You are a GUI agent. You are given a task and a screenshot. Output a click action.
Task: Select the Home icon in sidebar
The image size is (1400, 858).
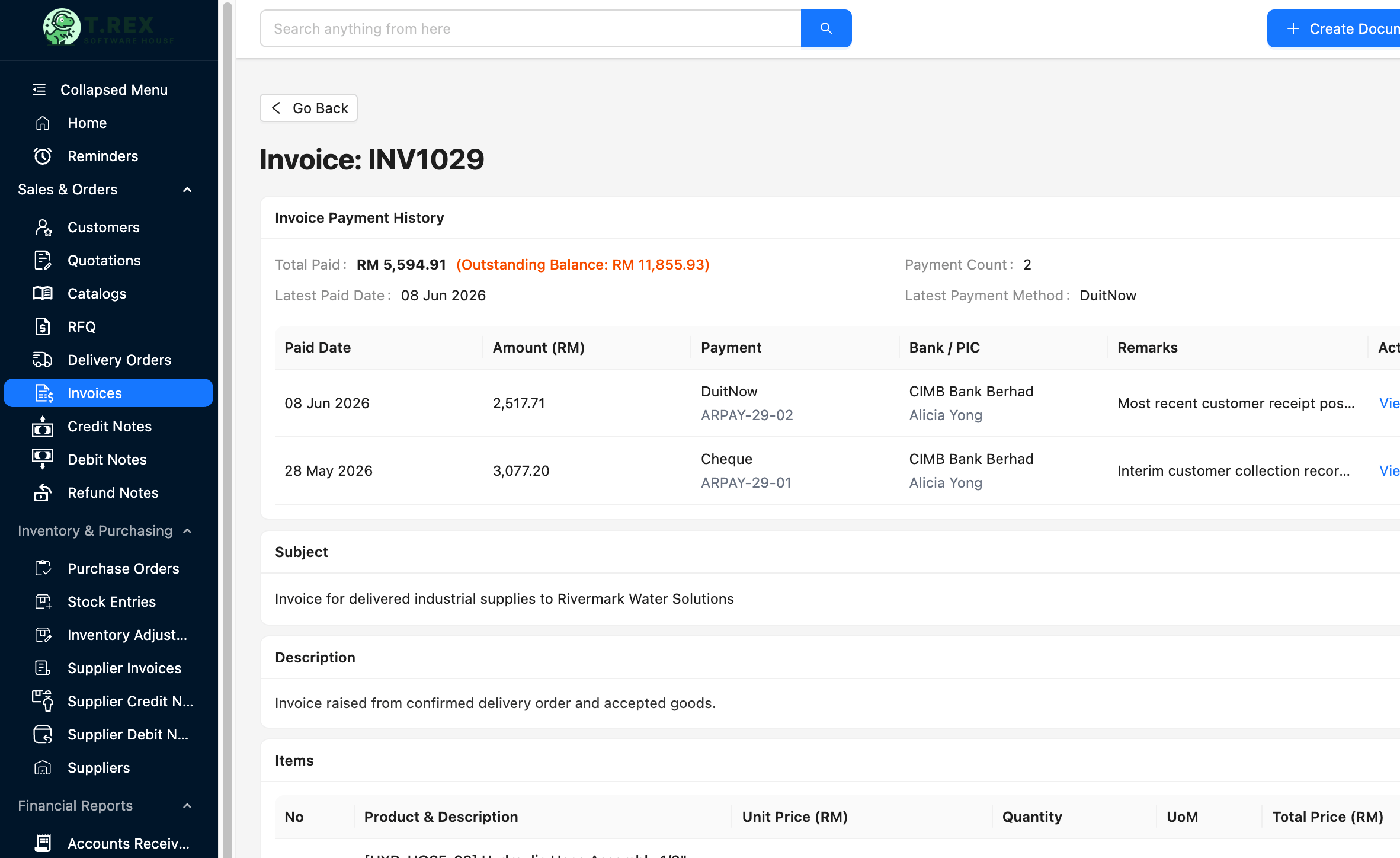[42, 123]
